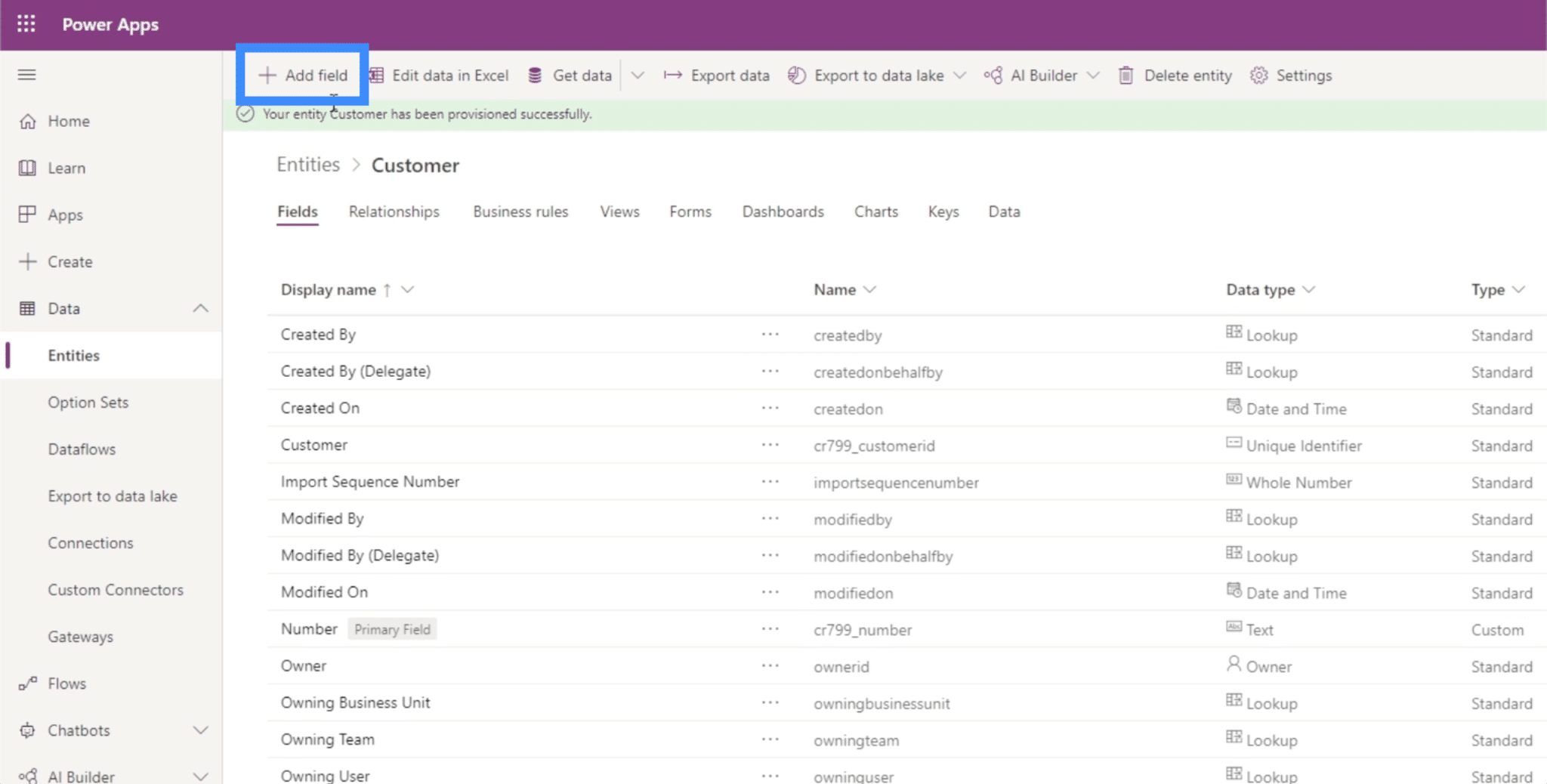Viewport: 1547px width, 784px height.
Task: Expand the Chatbots section chevron
Action: click(x=200, y=730)
